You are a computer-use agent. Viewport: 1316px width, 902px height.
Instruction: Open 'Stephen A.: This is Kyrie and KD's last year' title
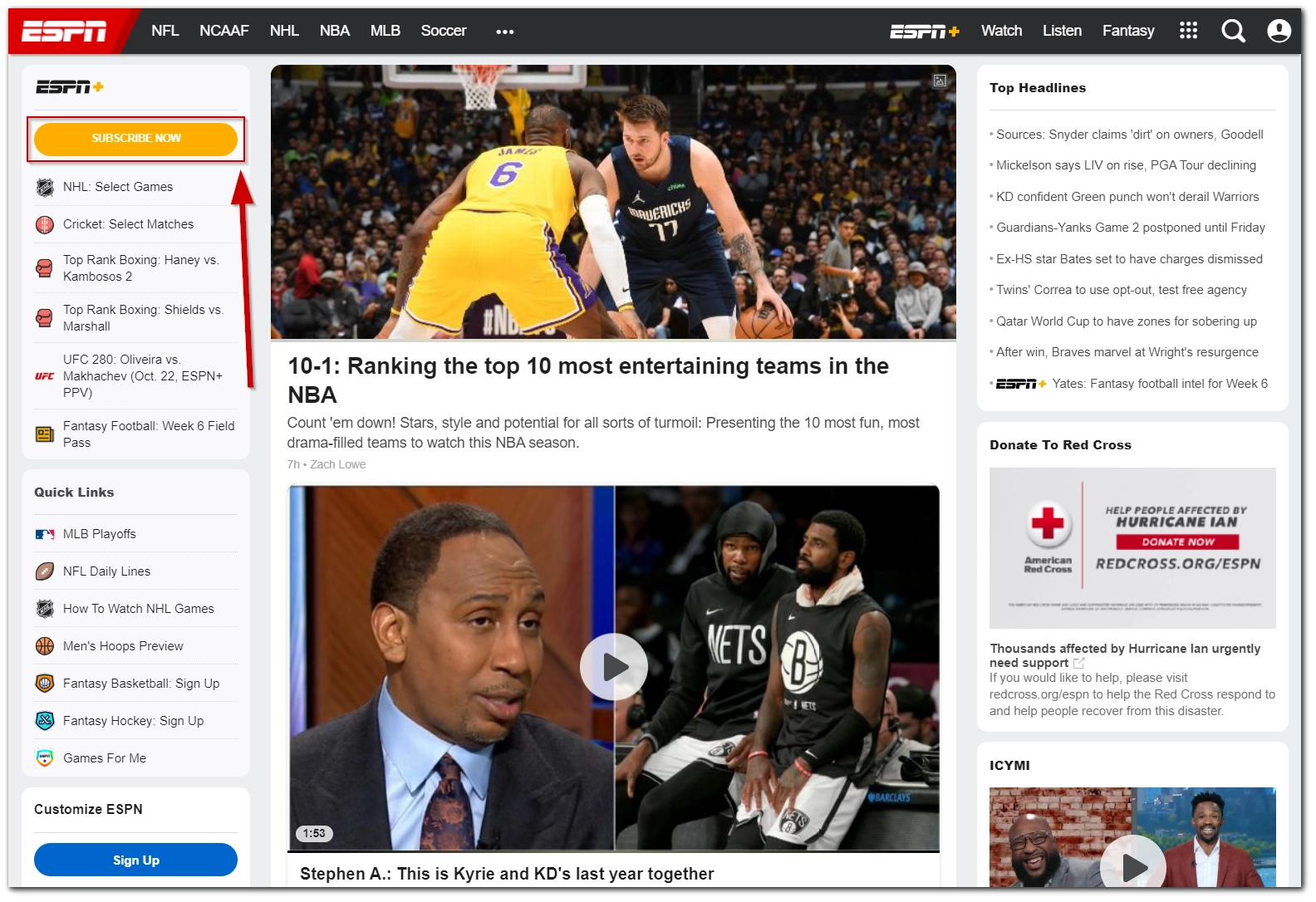[507, 874]
